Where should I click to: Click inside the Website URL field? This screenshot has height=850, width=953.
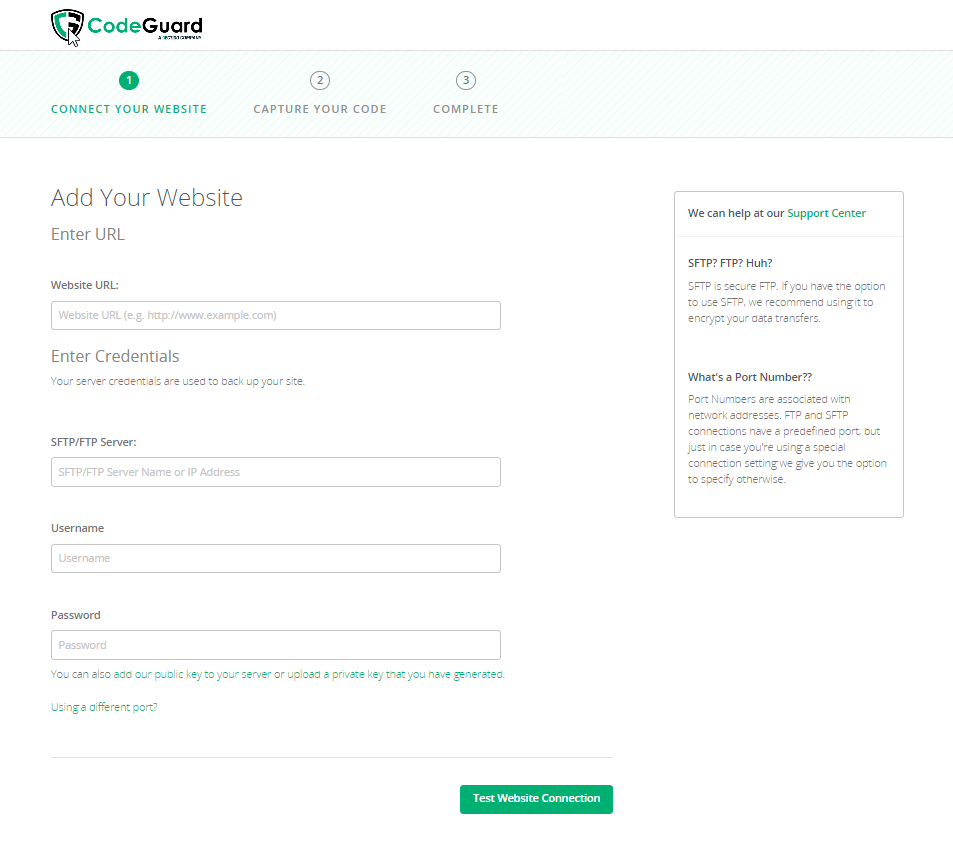click(x=275, y=315)
